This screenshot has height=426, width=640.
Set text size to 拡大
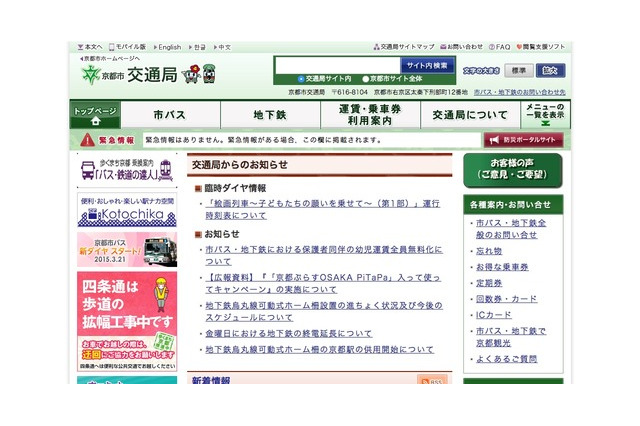[x=550, y=71]
